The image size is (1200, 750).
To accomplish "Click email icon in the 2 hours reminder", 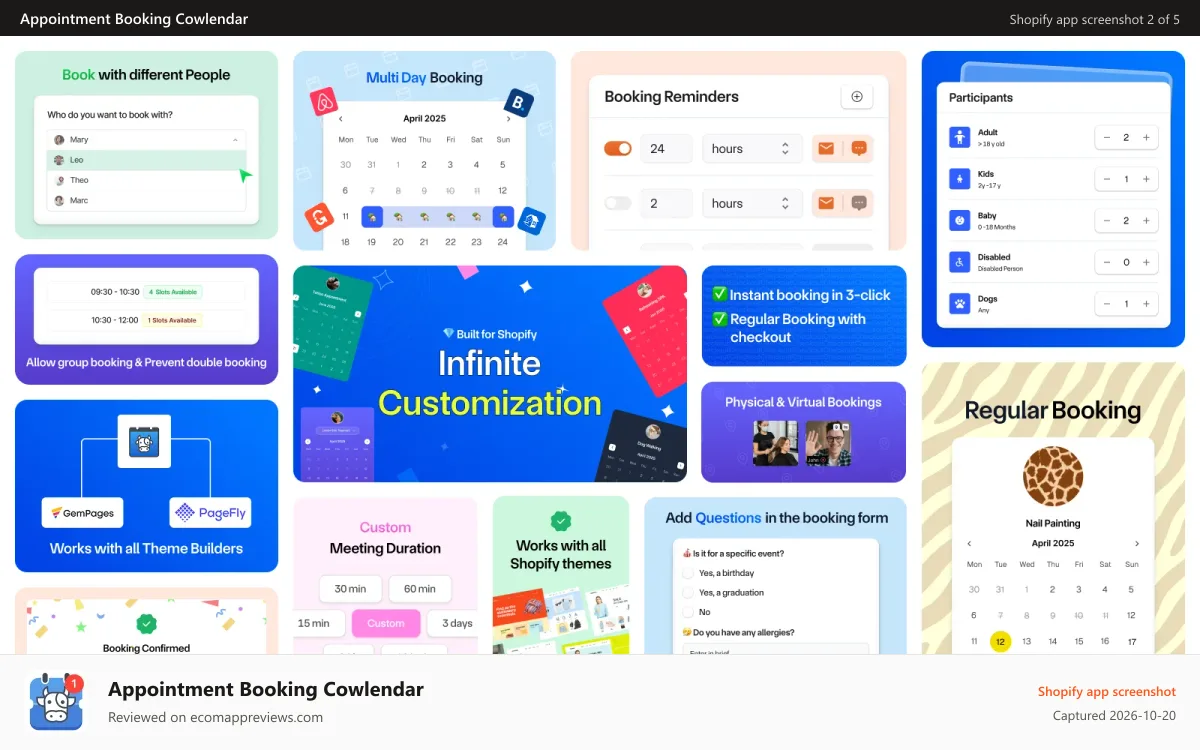I will (x=826, y=203).
